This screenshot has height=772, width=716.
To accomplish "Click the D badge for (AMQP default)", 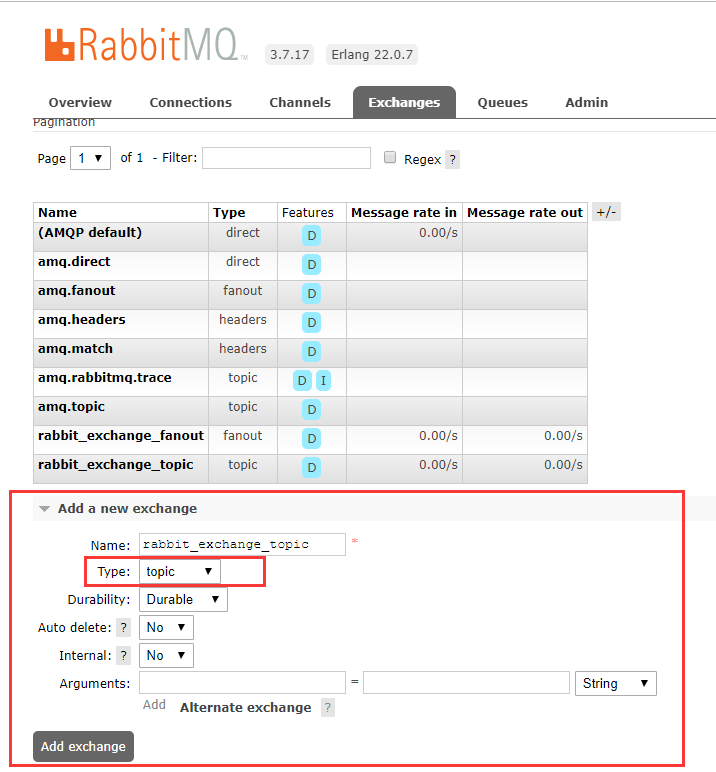I will (312, 236).
